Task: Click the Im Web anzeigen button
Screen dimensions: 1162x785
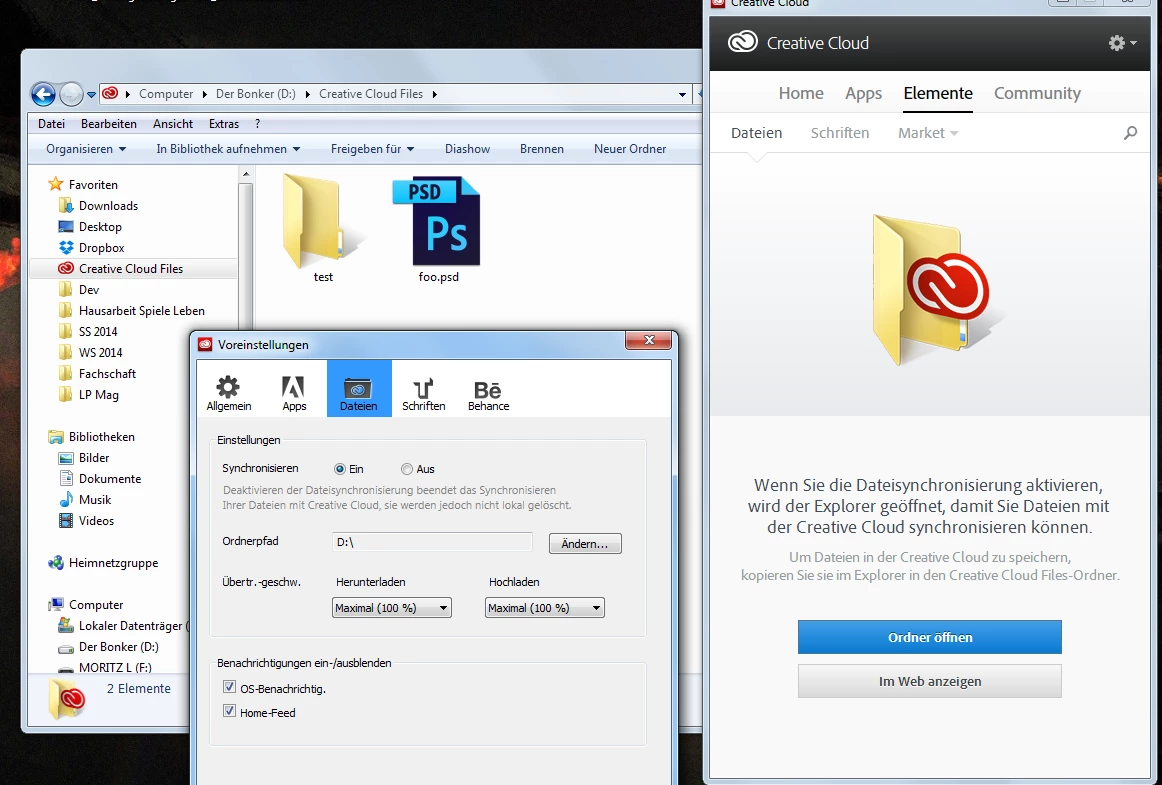Action: point(929,680)
